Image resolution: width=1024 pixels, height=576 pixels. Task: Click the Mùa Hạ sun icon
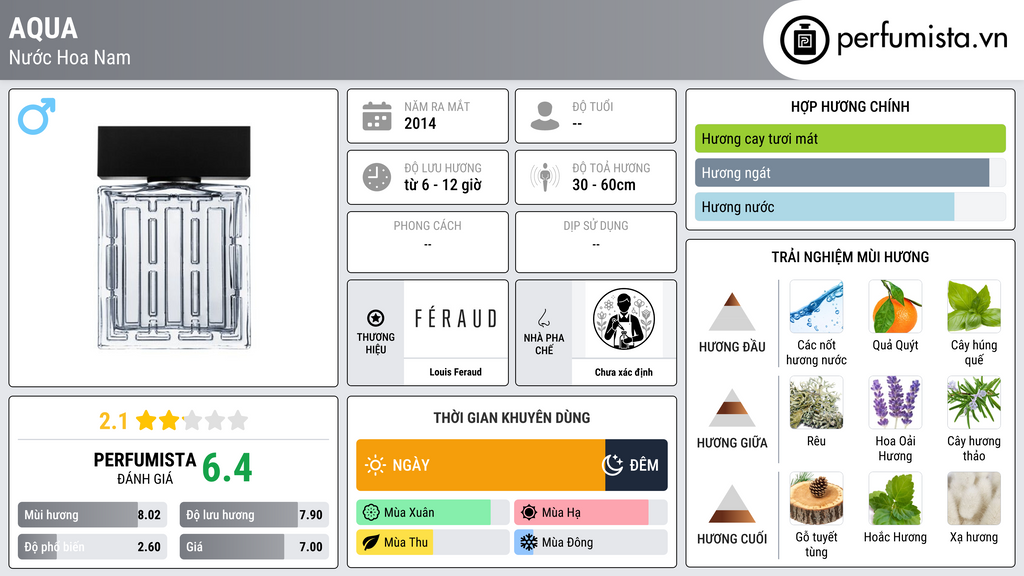tap(529, 513)
